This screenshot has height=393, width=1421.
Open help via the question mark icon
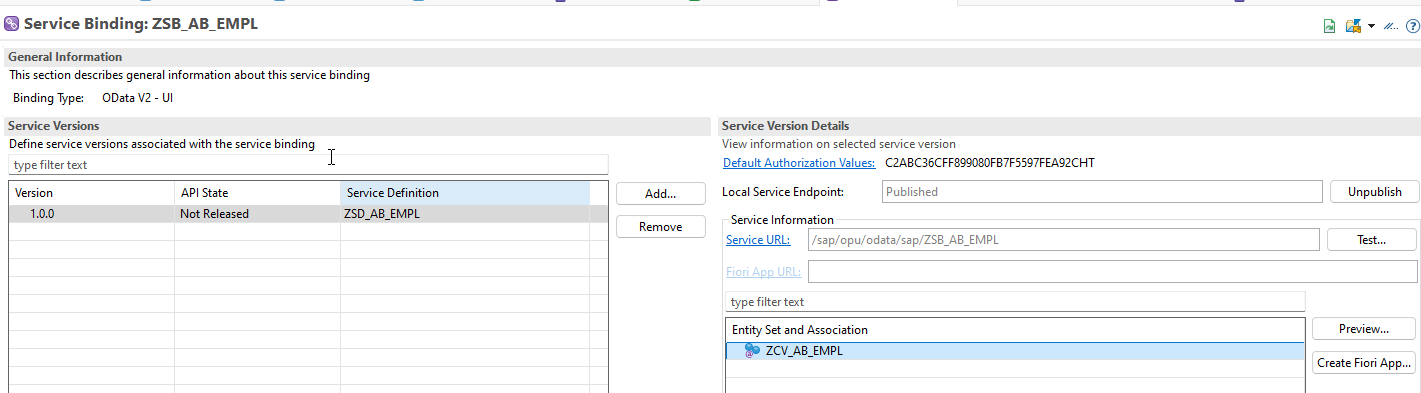[x=1412, y=26]
